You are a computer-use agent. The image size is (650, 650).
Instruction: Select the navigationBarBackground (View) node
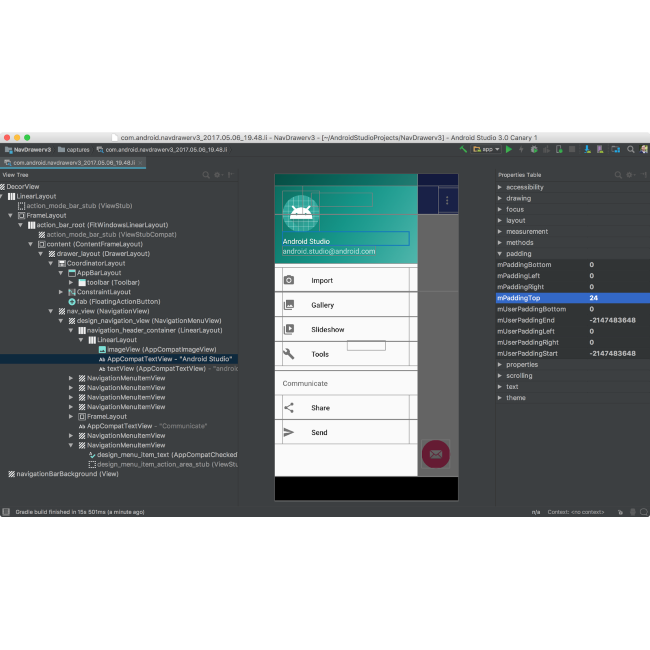point(63,474)
